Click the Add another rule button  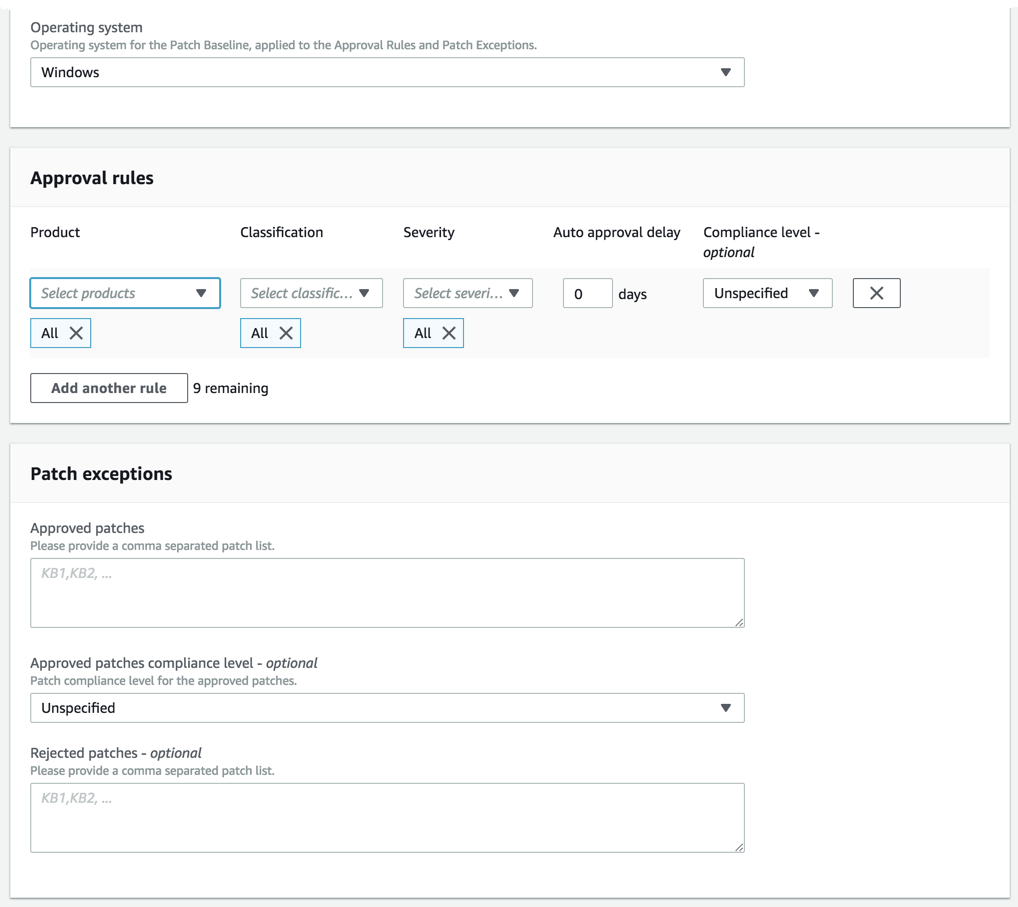click(x=109, y=388)
